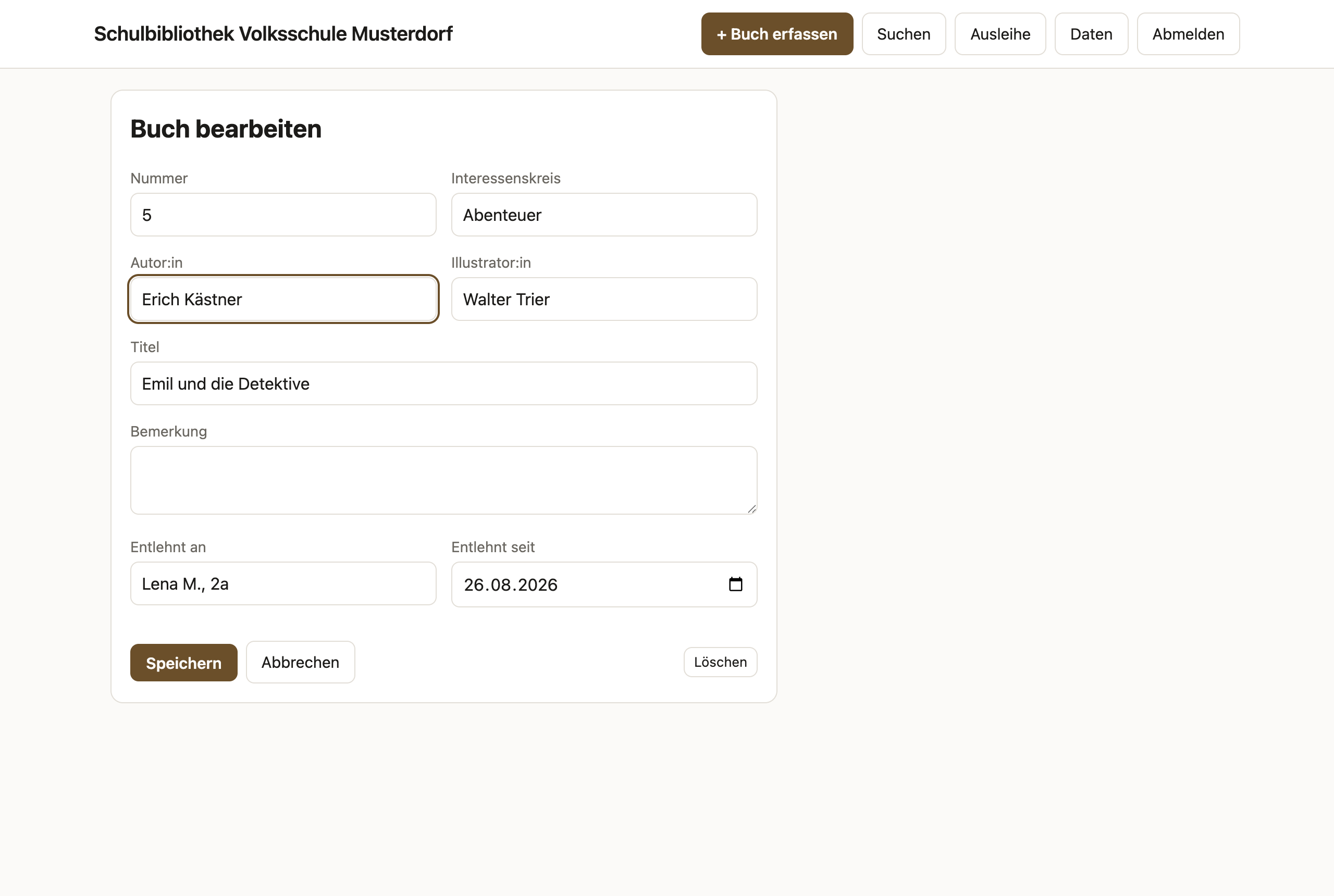Screen dimensions: 1334x896
Task: Log out with Abmelden
Action: [x=1188, y=34]
